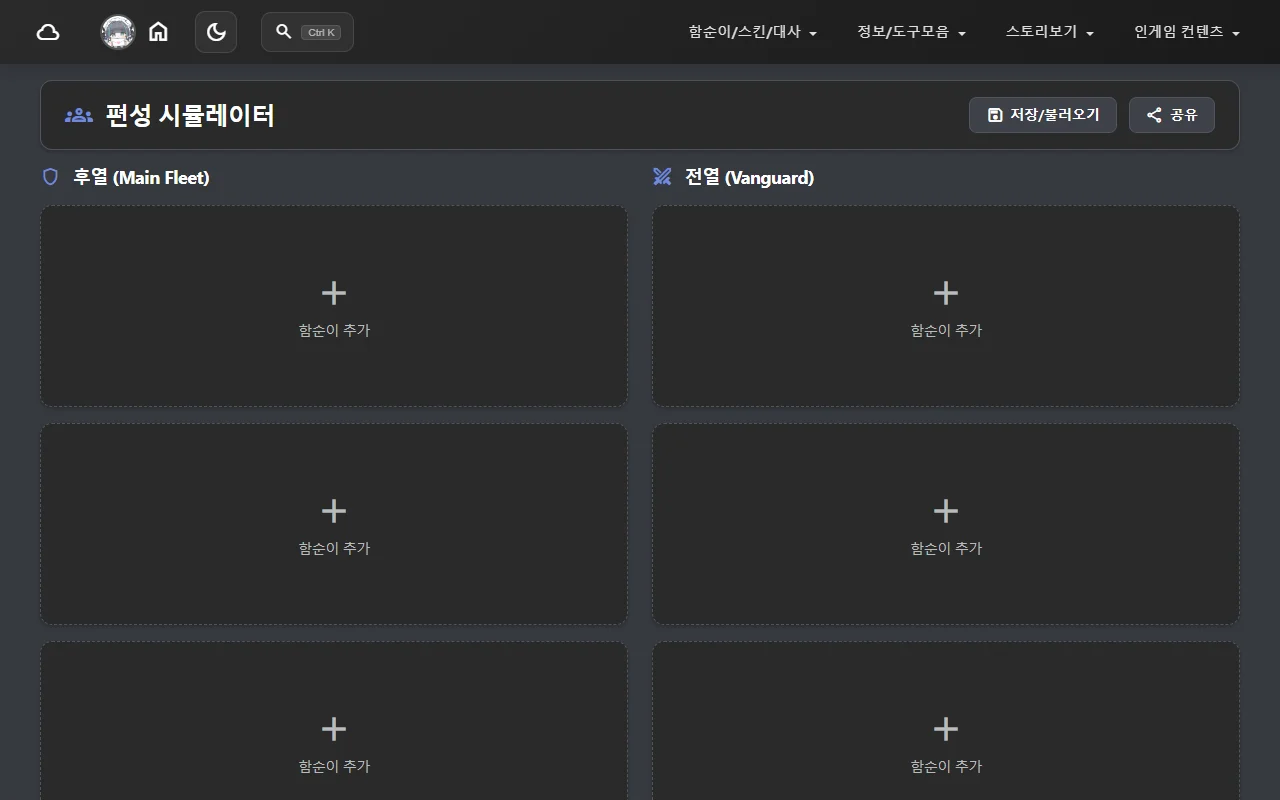Click the 저장/불러오기 button
This screenshot has width=1280, height=800.
(x=1043, y=115)
